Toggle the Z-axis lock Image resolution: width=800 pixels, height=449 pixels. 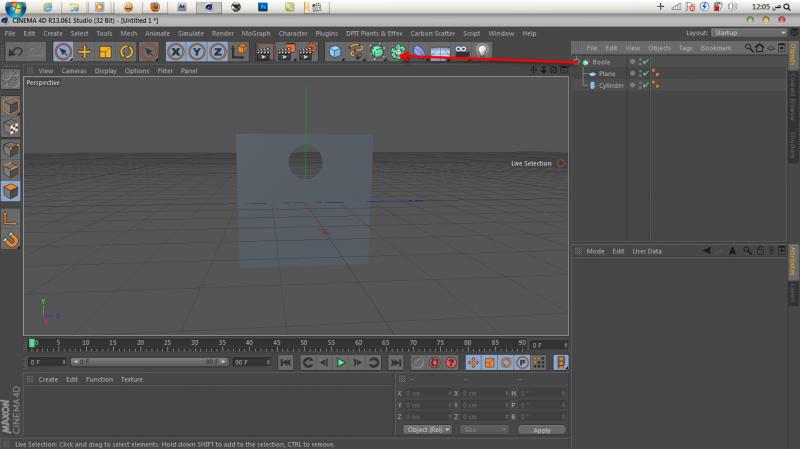(217, 51)
